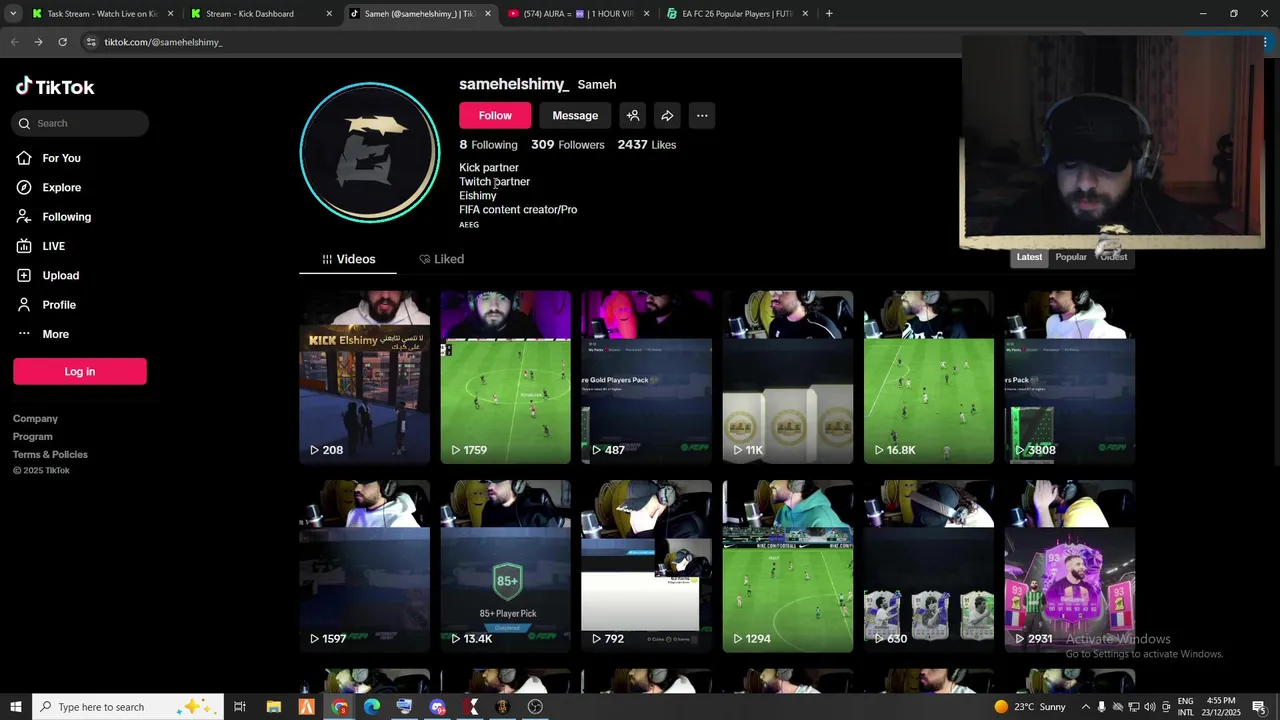
Task: Open the LIVE section
Action: (x=53, y=246)
